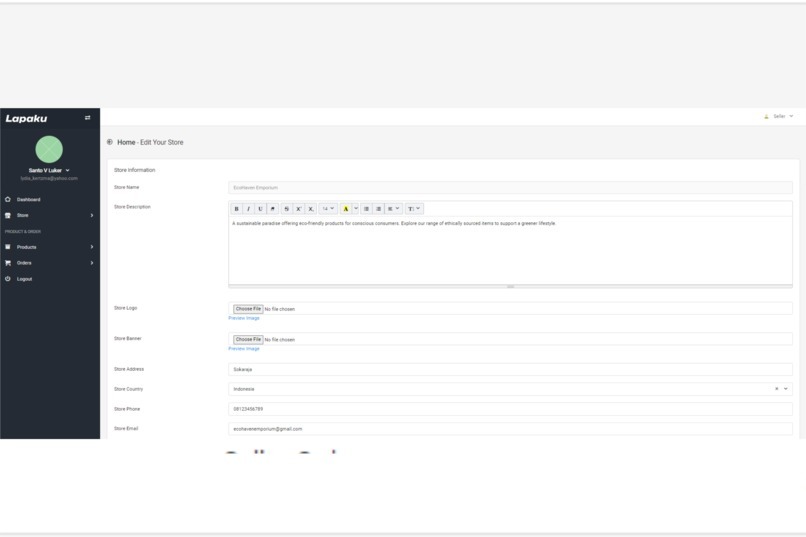Click the eraser remove-format icon
The width and height of the screenshot is (806, 537).
point(272,209)
